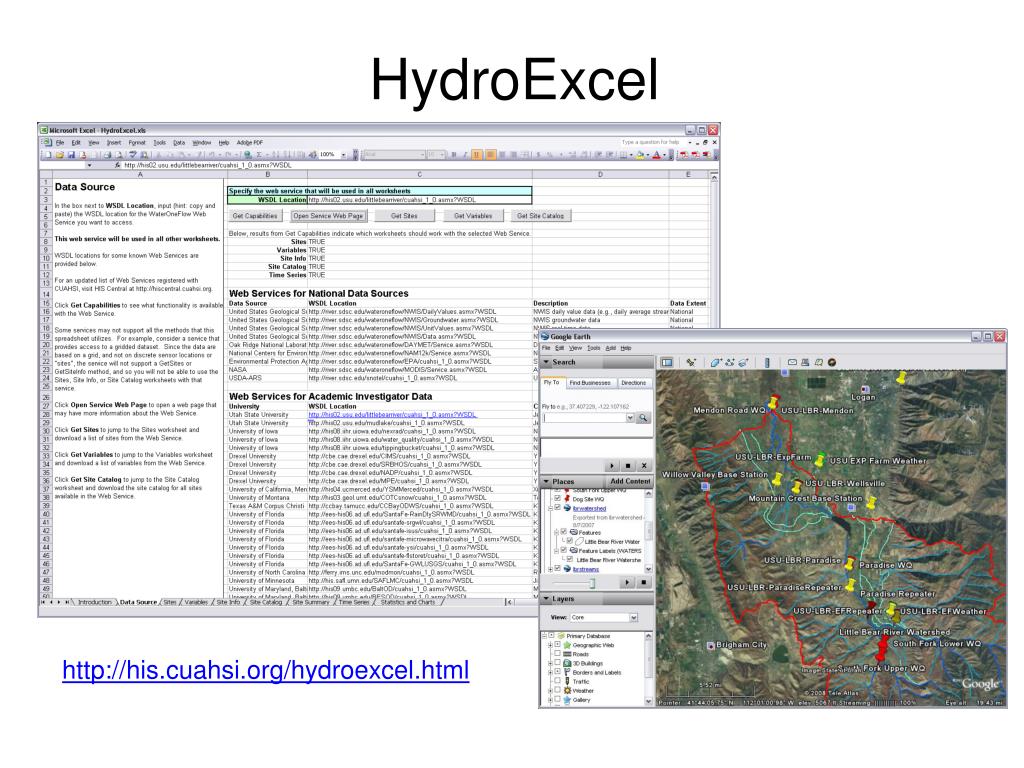This screenshot has height=768, width=1024.
Task: Open the his.cuahsi.org/hydroexcel.html link
Action: (x=266, y=671)
